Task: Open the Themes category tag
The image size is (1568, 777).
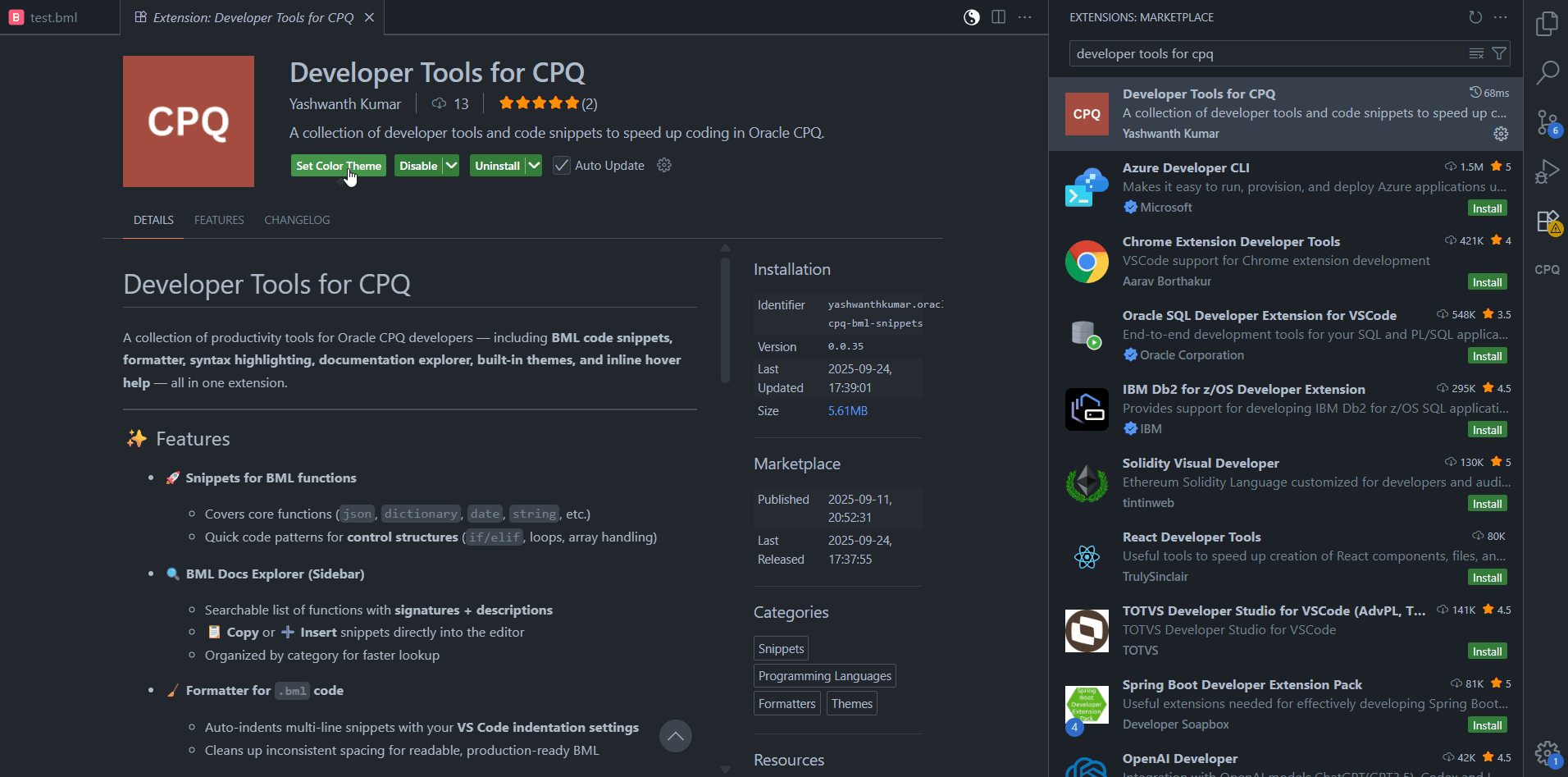Action: point(851,704)
